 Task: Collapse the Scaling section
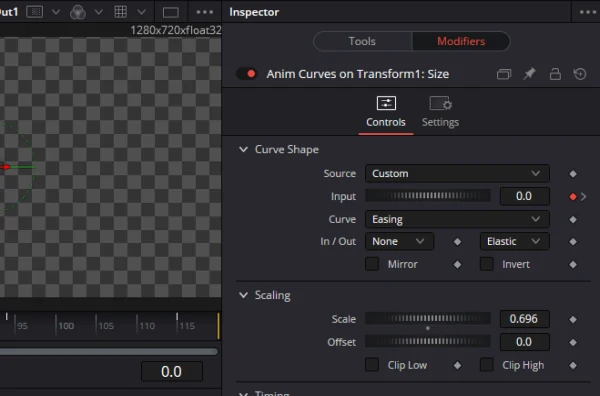pyautogui.click(x=243, y=295)
